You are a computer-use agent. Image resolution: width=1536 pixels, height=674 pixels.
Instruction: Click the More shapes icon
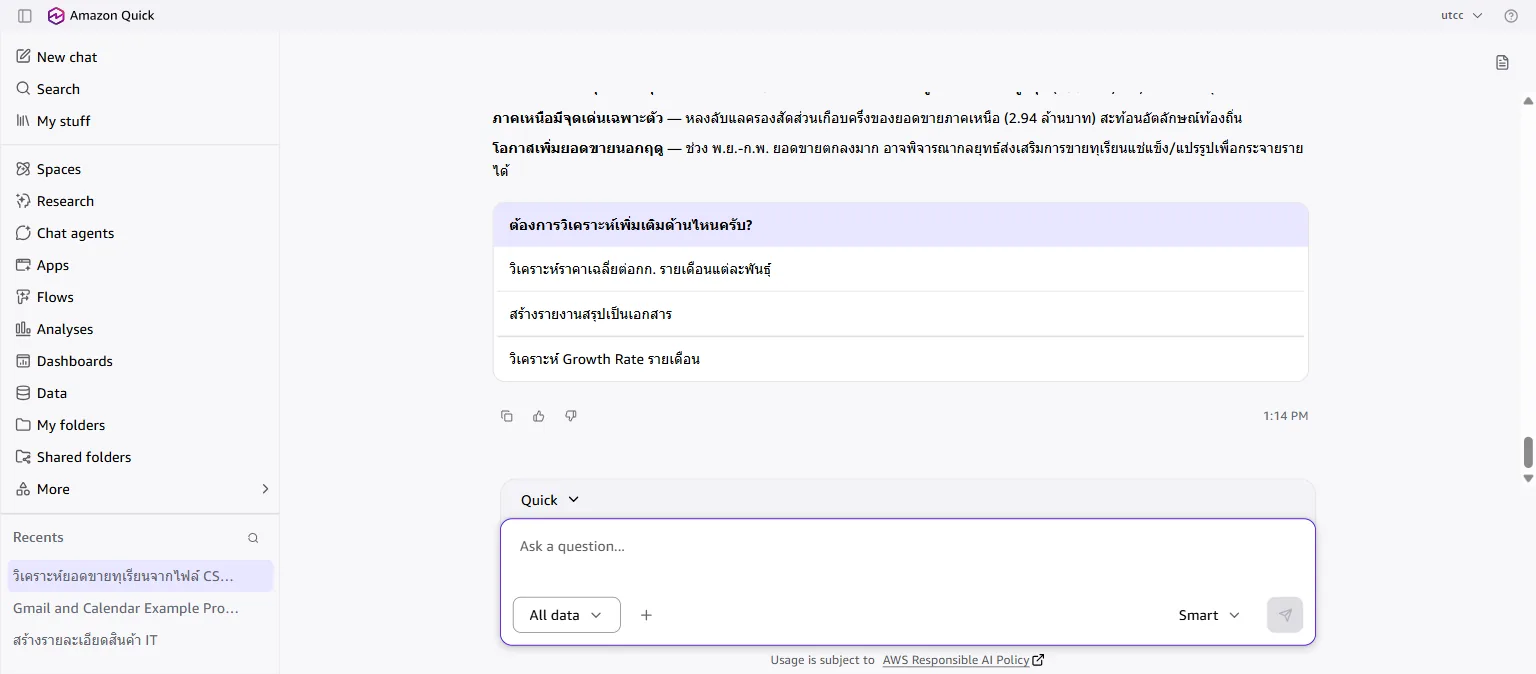(23, 489)
